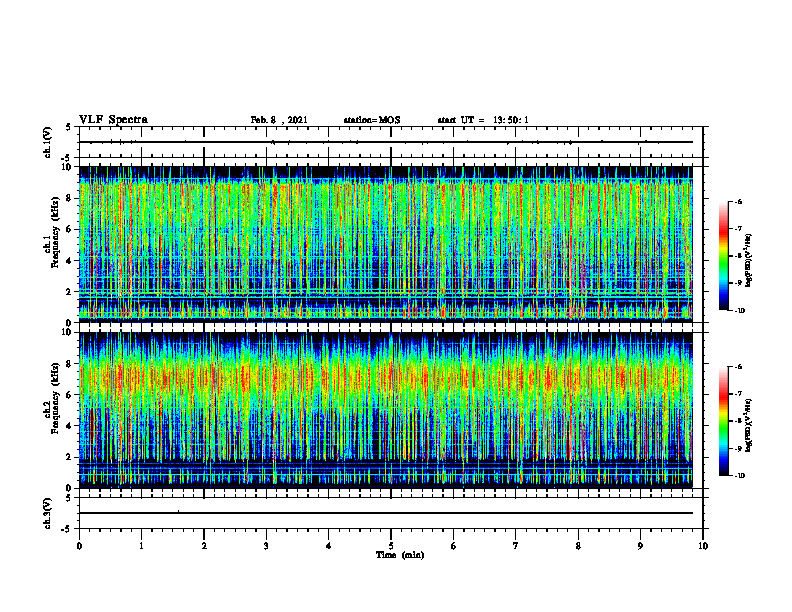Click time axis tick label "1"

(141, 545)
